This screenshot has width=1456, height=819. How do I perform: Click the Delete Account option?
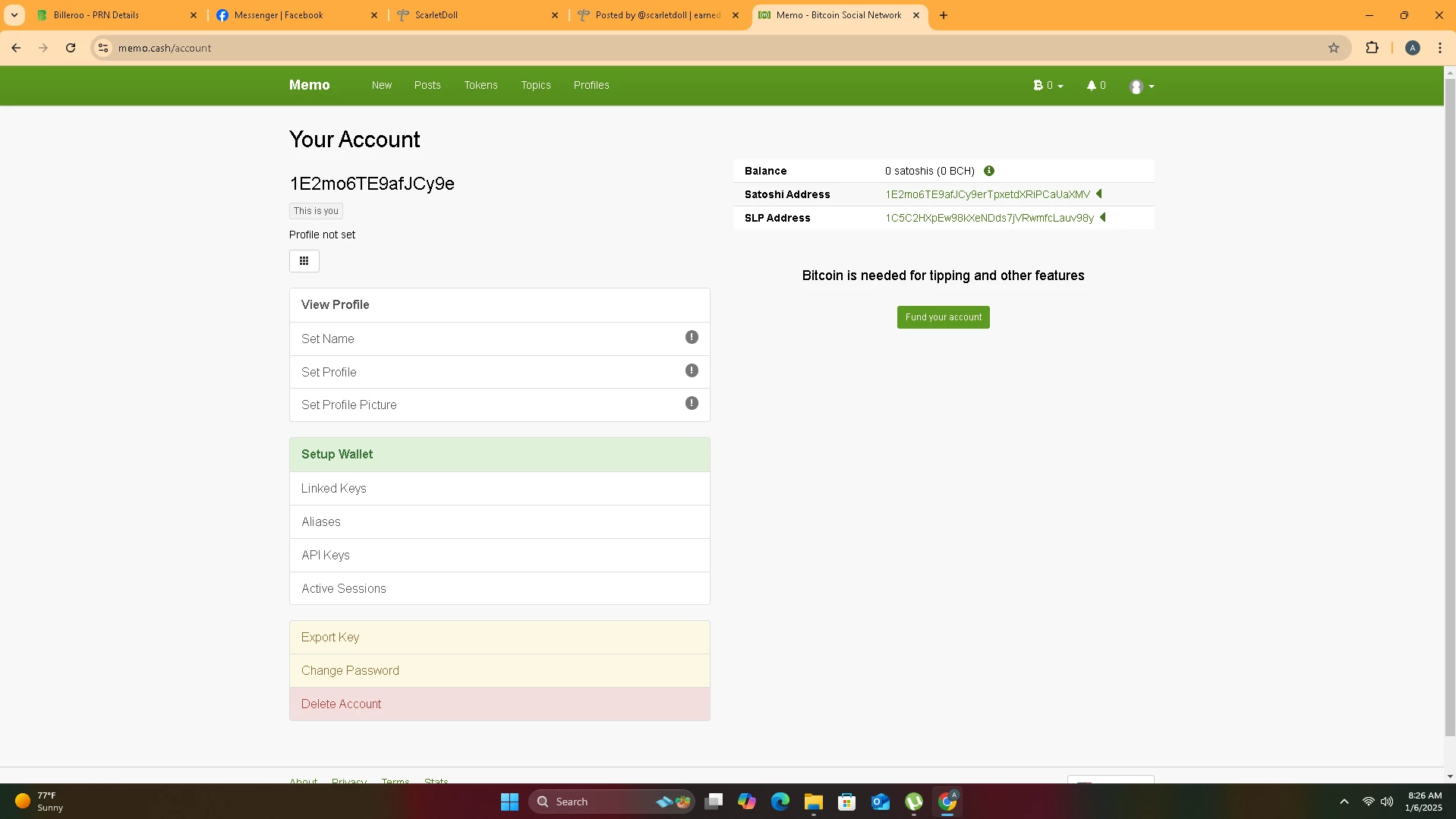tap(500, 704)
